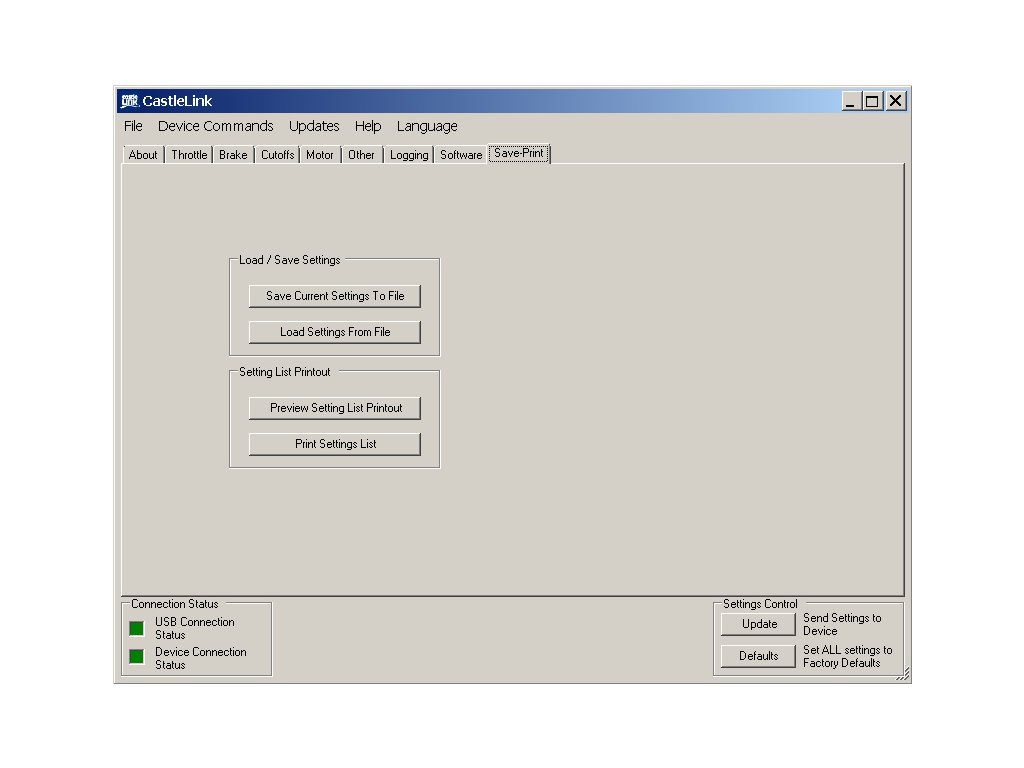Screen dimensions: 1024x768
Task: Click the CastleLink title bar app icon
Action: tap(129, 101)
